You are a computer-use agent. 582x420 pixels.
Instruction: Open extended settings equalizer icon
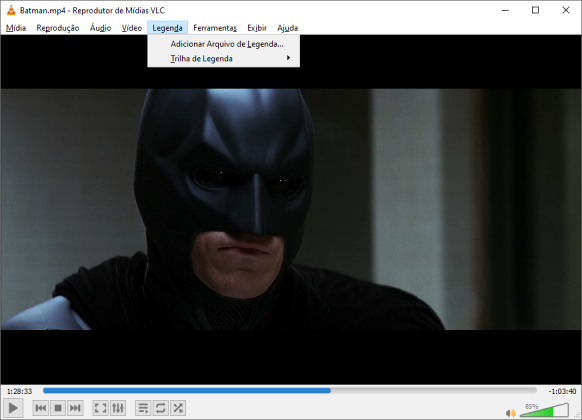[118, 408]
